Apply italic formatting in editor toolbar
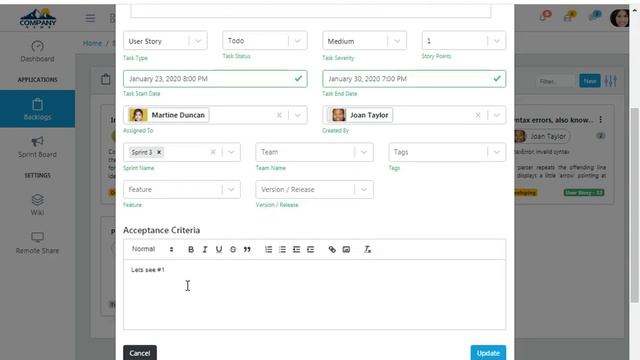640x360 pixels. (x=205, y=249)
